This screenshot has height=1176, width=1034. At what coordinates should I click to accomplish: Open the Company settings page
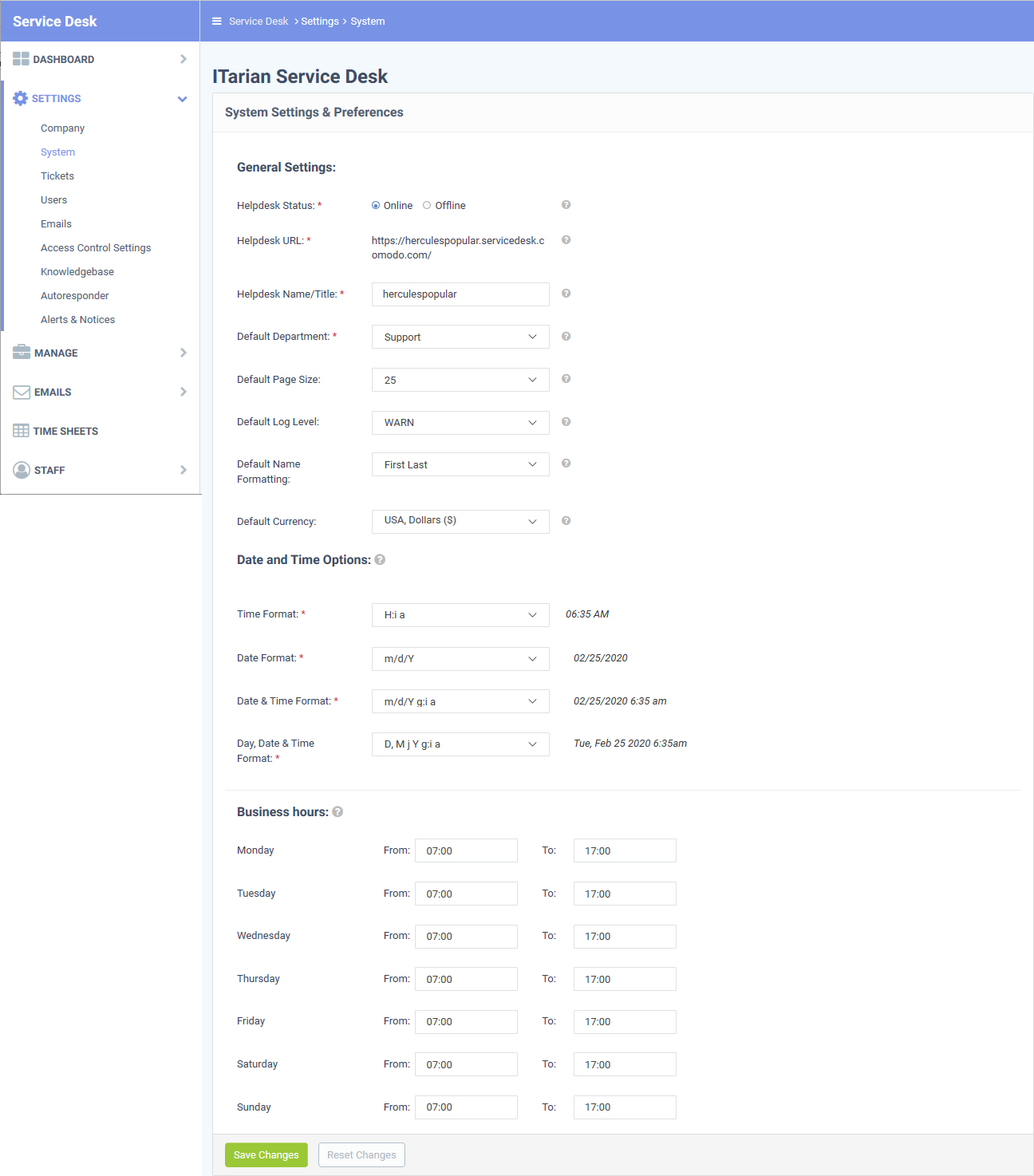tap(62, 128)
